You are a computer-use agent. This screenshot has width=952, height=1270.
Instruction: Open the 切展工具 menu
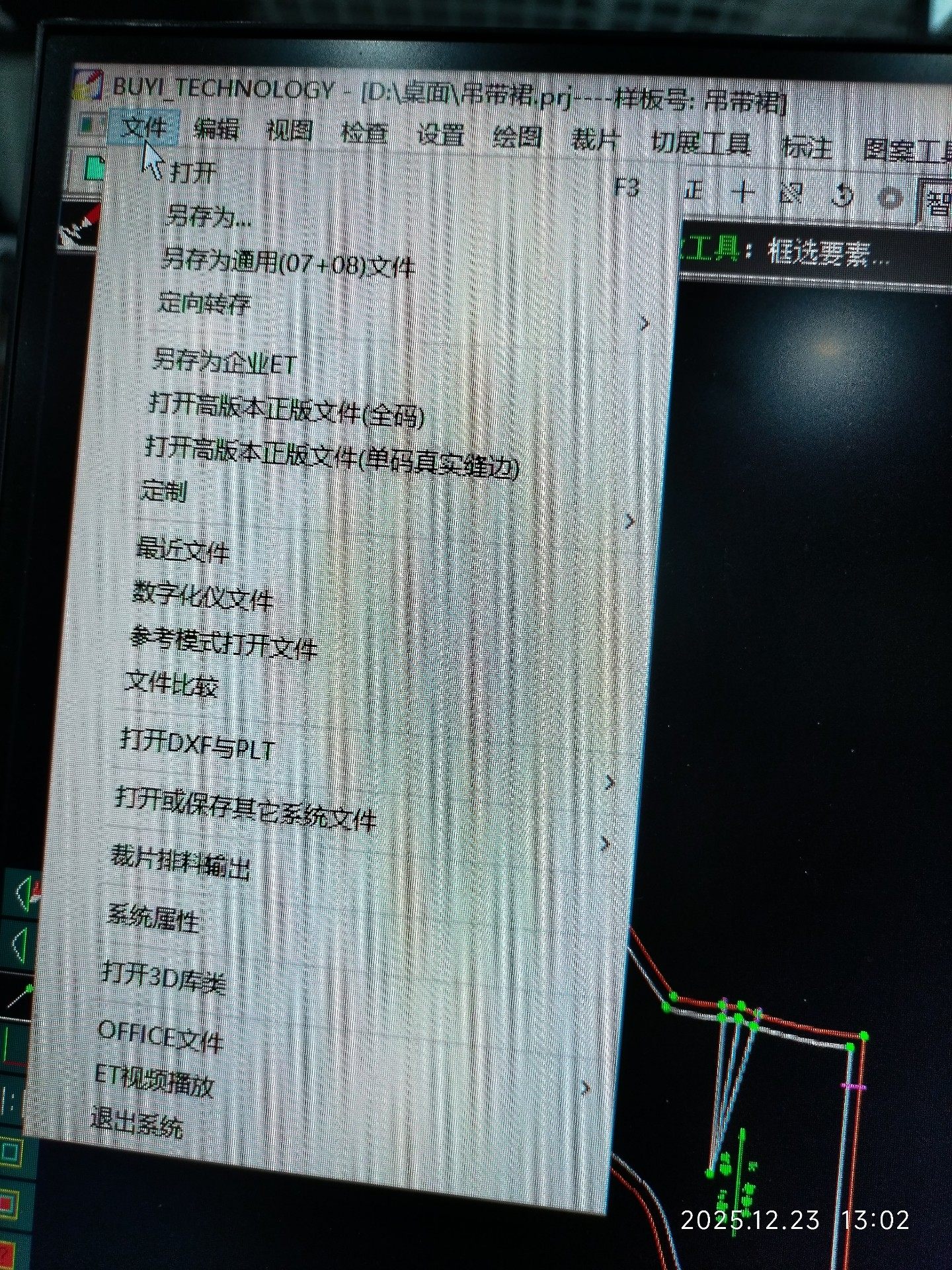coord(701,143)
